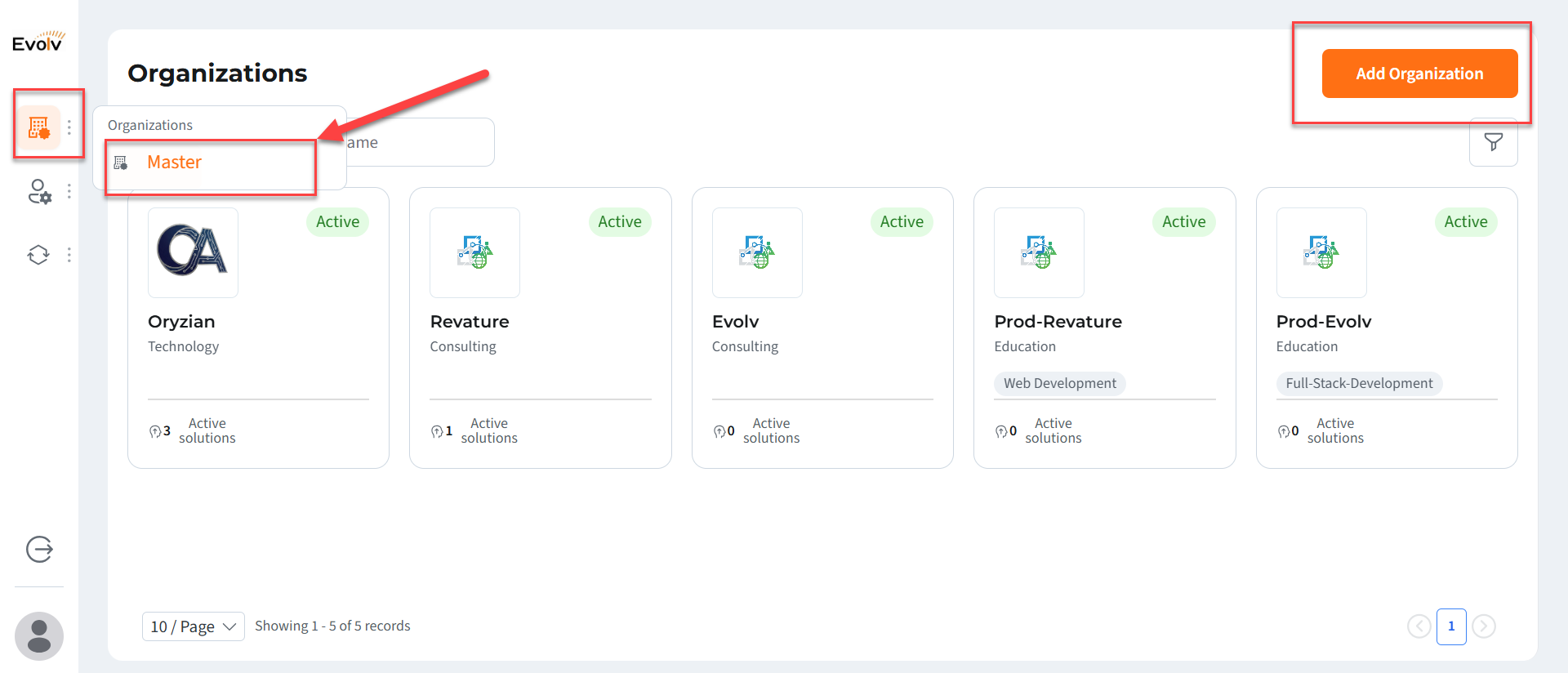Open the Oryzian logo thumbnail
The height and width of the screenshot is (673, 1568).
tap(193, 252)
